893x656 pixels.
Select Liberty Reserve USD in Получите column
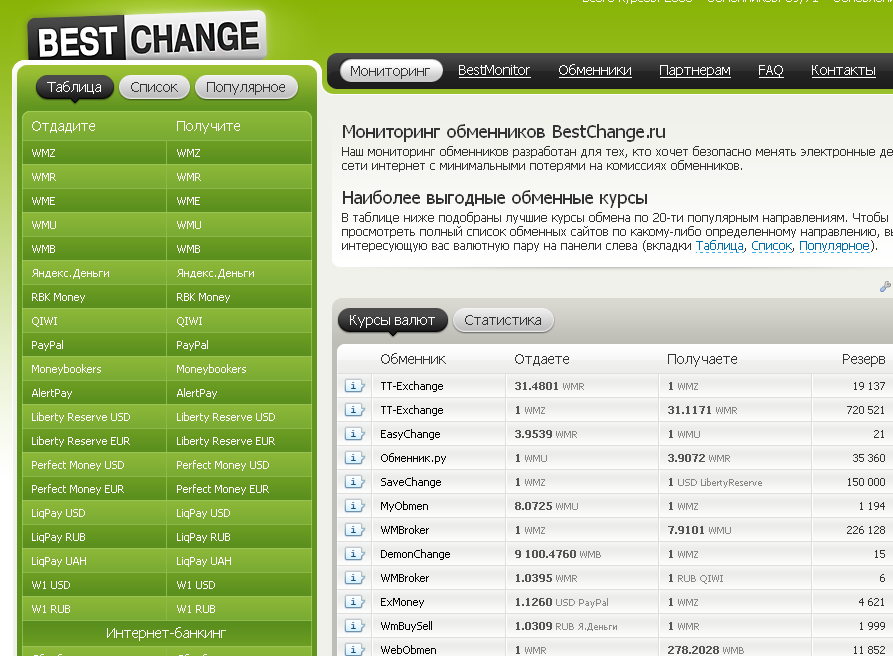click(239, 417)
